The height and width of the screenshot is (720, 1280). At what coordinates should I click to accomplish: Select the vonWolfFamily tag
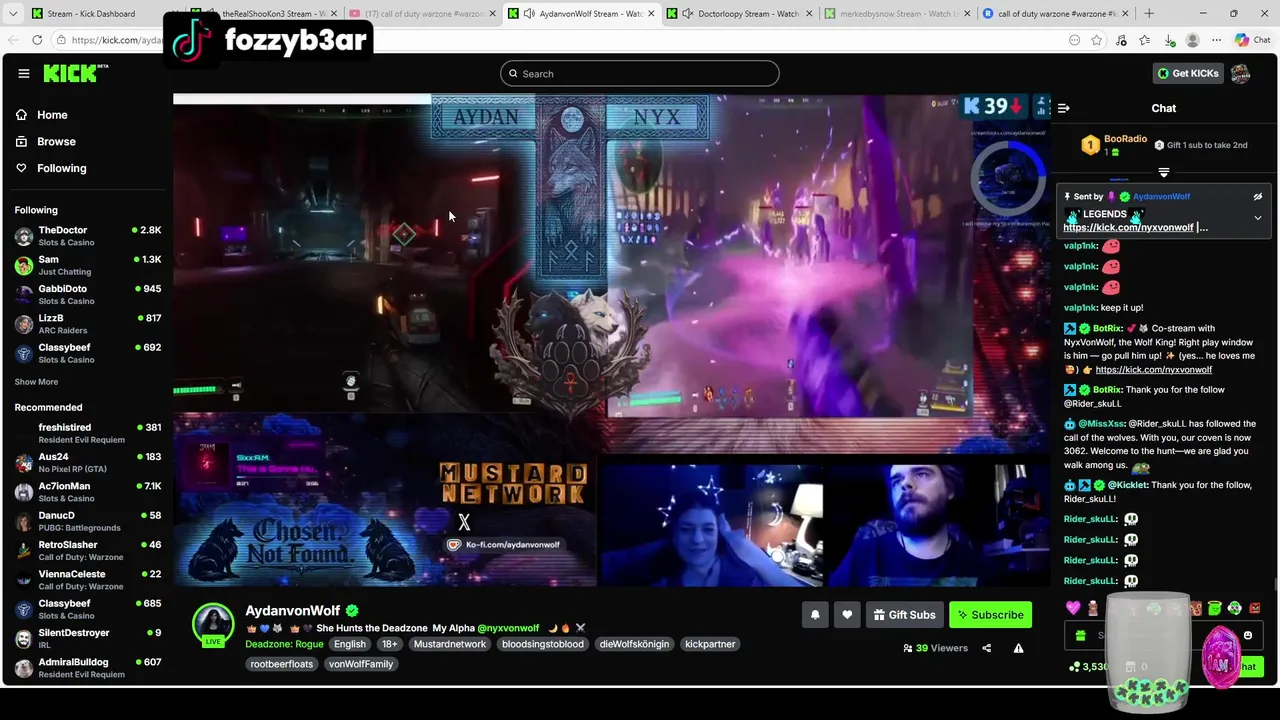pyautogui.click(x=361, y=664)
